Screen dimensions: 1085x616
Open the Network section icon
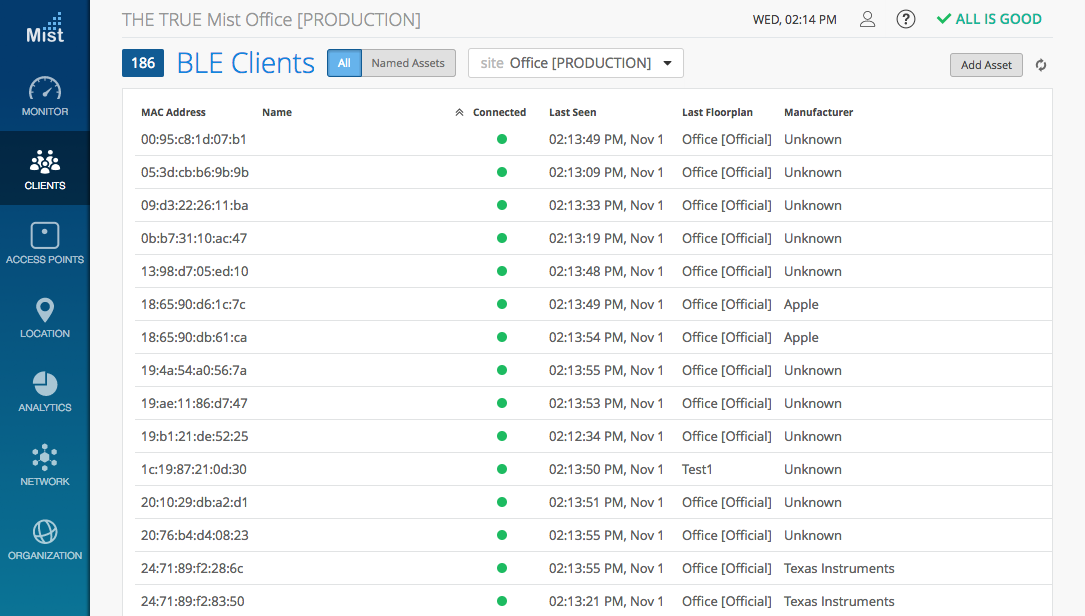click(x=45, y=458)
